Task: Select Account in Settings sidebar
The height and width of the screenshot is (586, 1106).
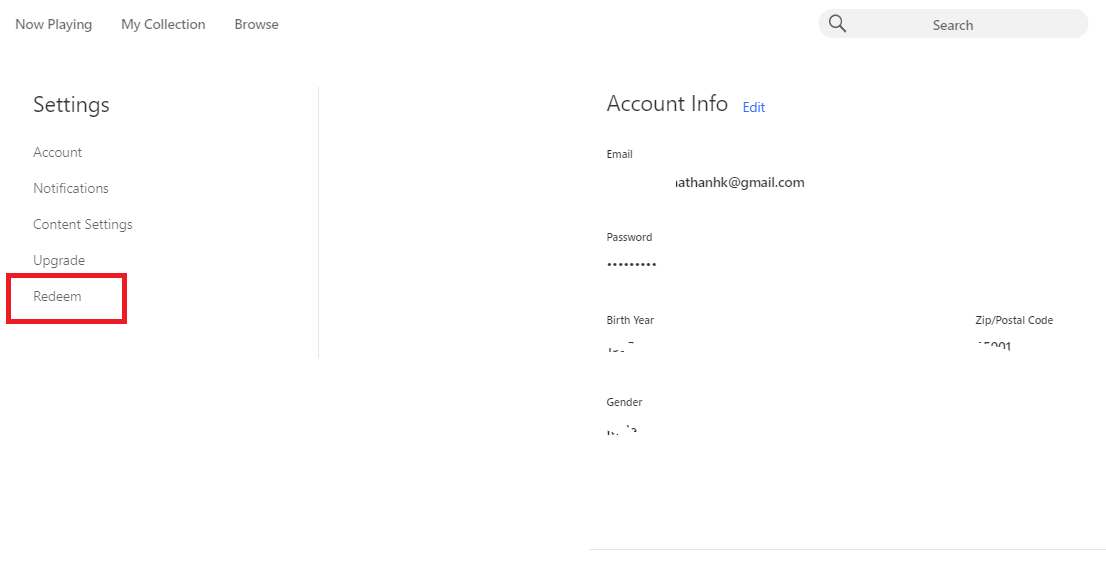Action: (x=57, y=152)
